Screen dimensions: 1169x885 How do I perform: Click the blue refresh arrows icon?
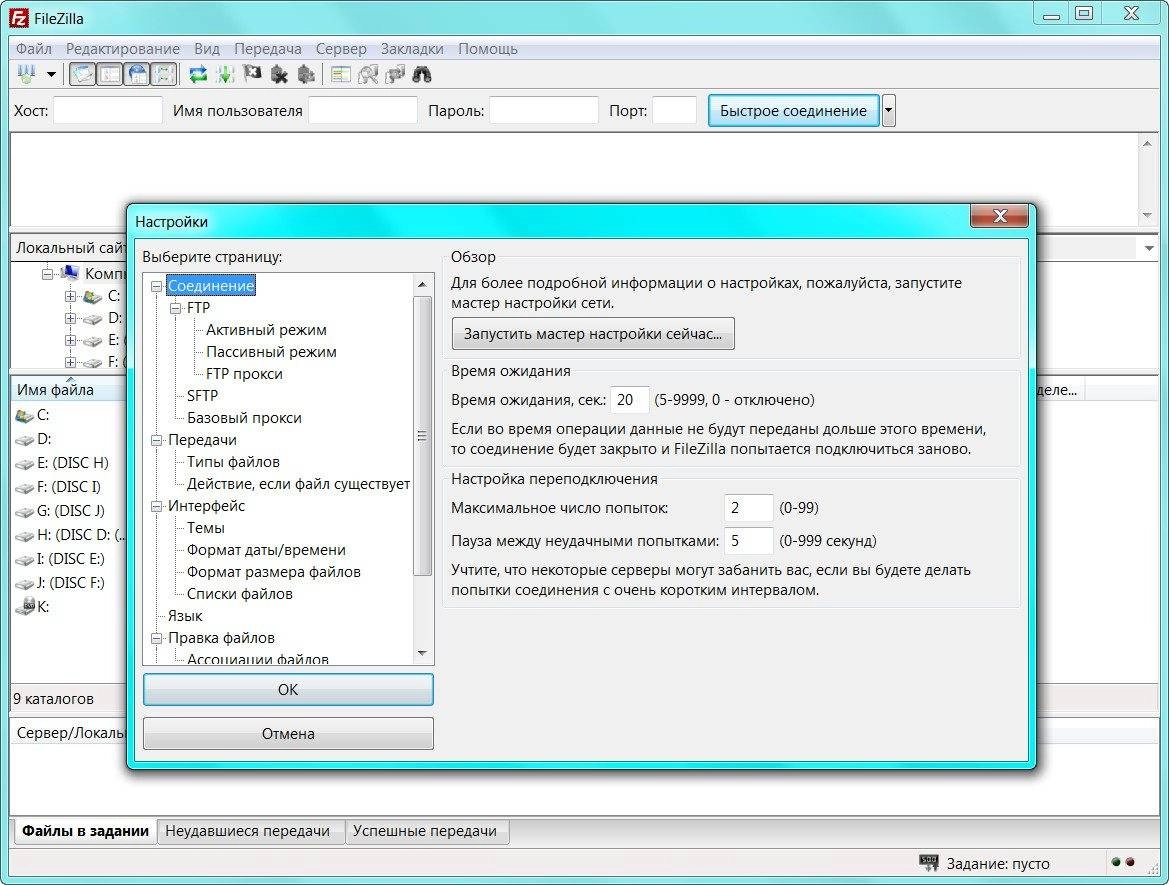(x=198, y=74)
